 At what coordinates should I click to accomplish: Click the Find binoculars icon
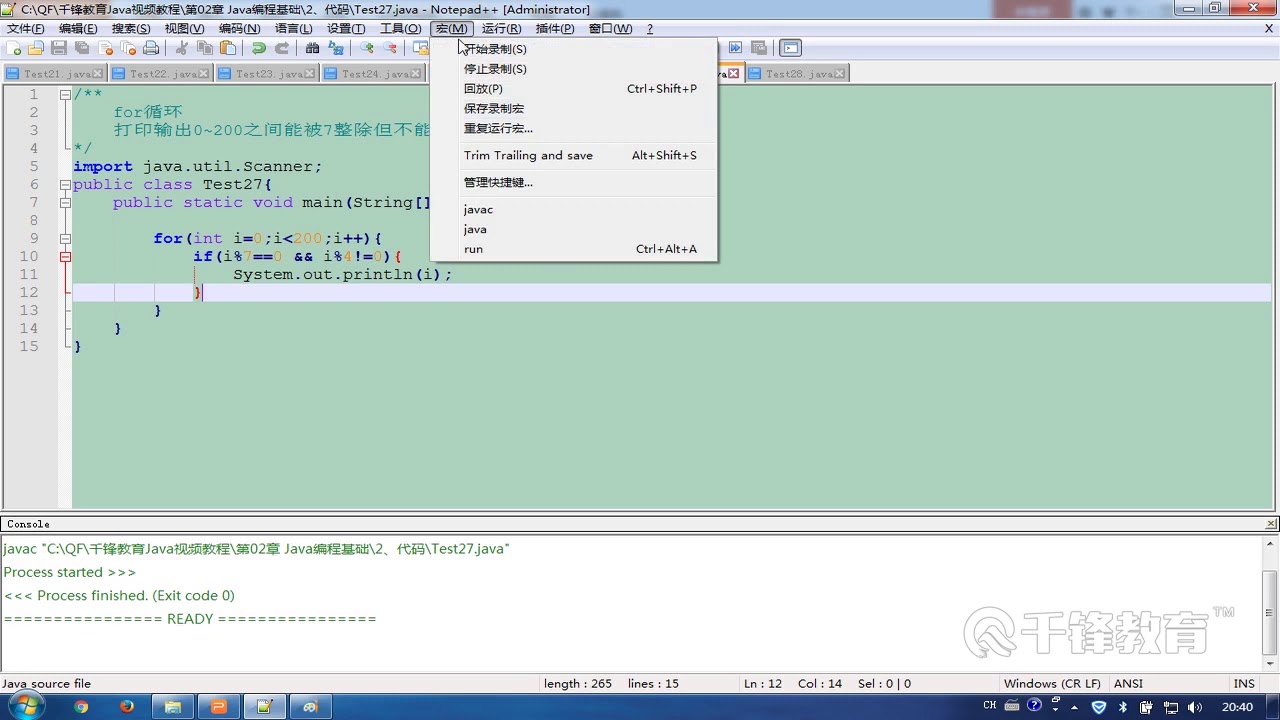coord(312,48)
